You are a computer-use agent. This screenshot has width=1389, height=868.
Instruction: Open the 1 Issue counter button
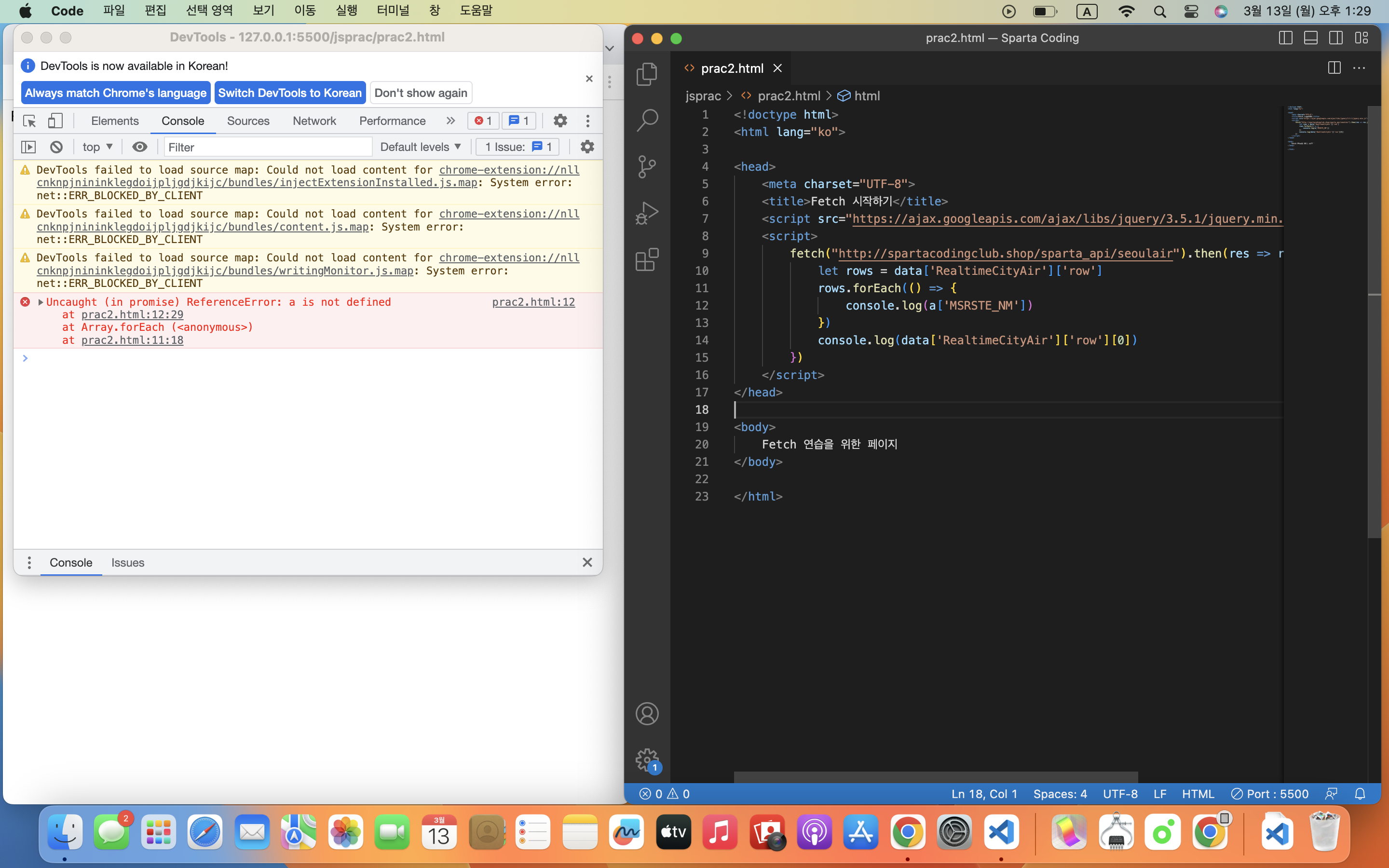tap(517, 147)
